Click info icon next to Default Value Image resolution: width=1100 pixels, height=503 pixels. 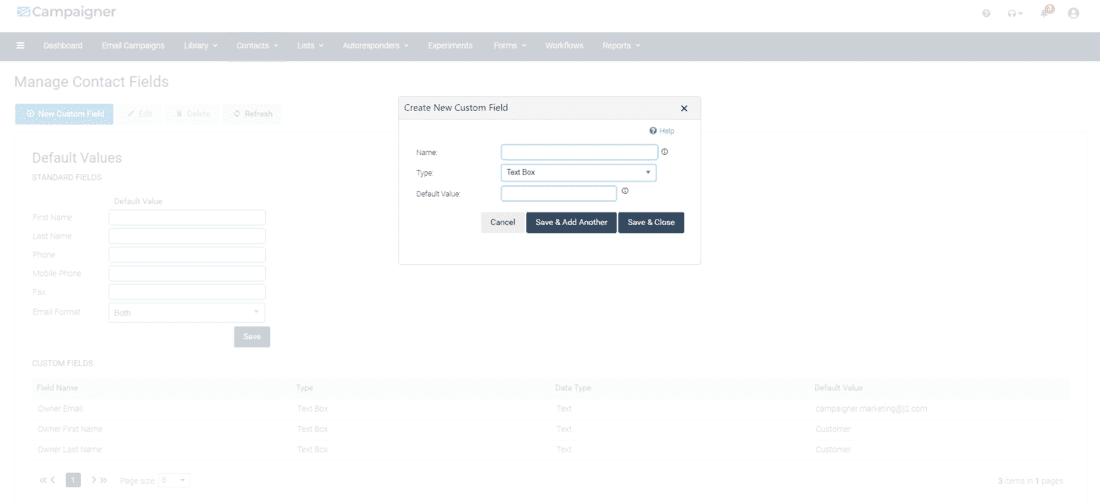[x=625, y=191]
